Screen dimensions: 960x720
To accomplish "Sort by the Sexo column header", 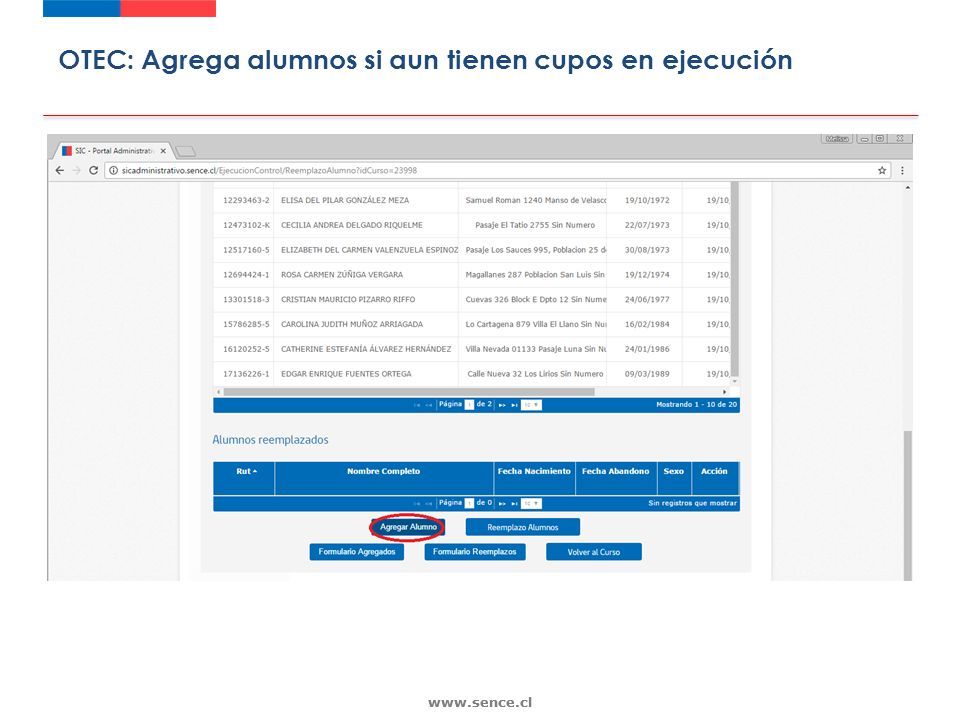I will tap(673, 478).
